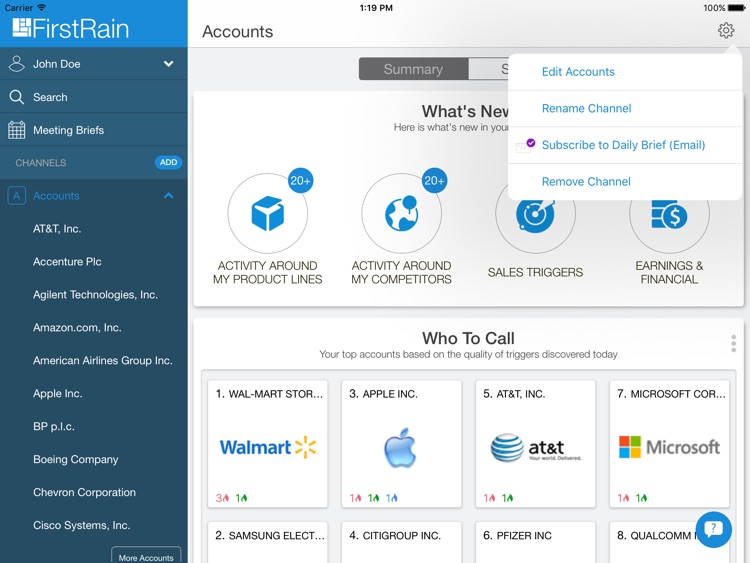Open the Meeting Briefs calendar icon

coord(16,130)
